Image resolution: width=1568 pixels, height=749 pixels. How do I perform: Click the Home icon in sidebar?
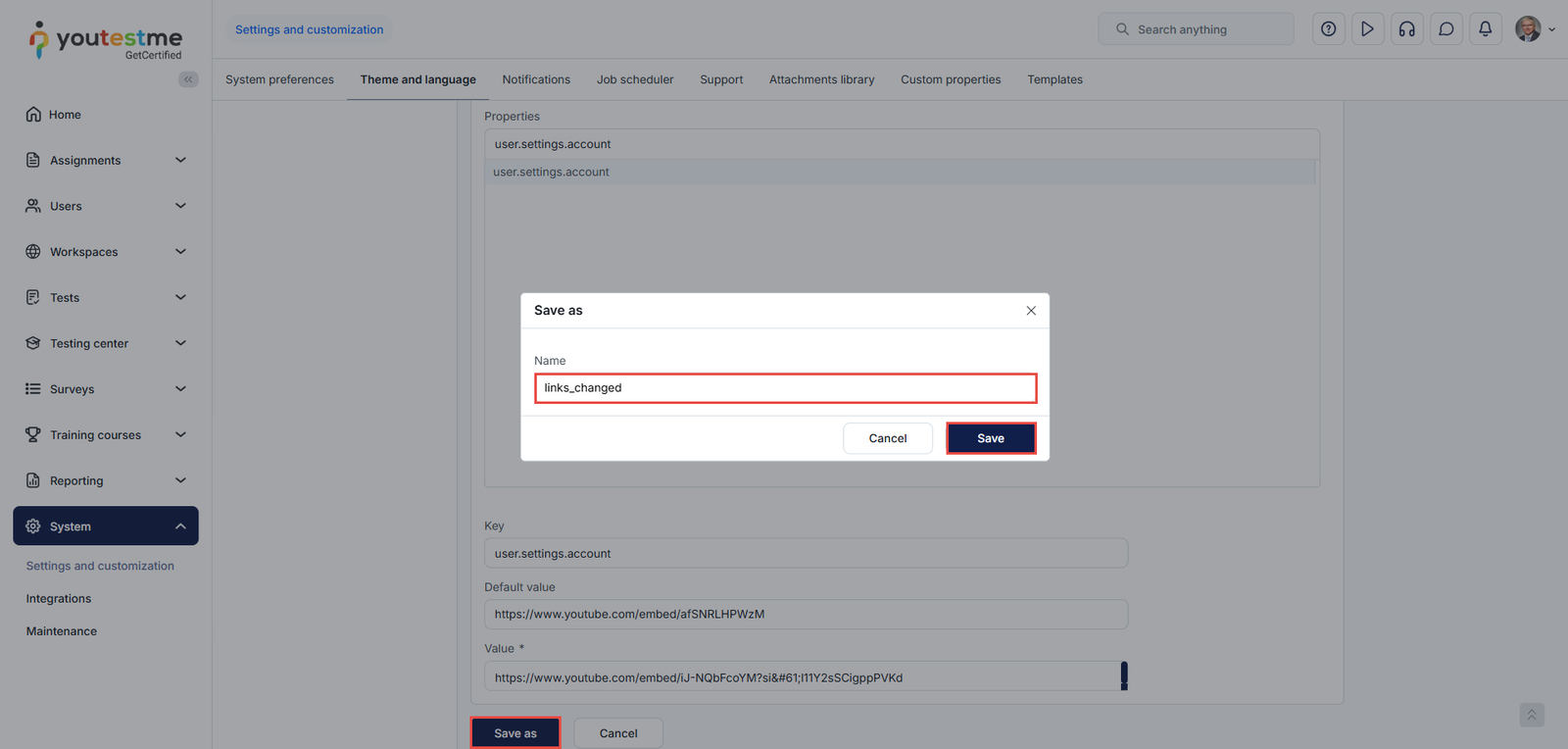33,115
